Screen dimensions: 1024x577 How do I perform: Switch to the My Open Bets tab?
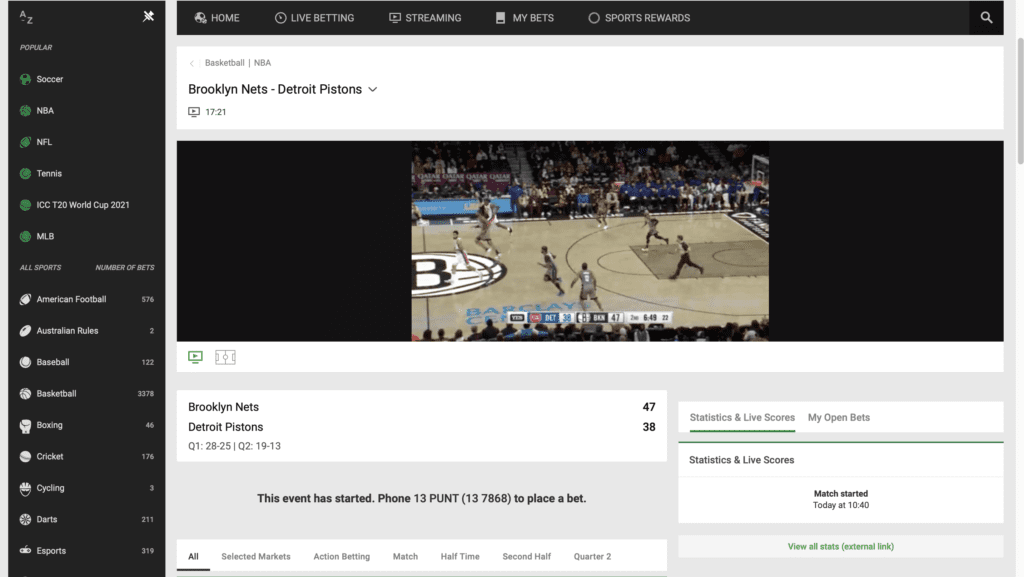coord(838,417)
